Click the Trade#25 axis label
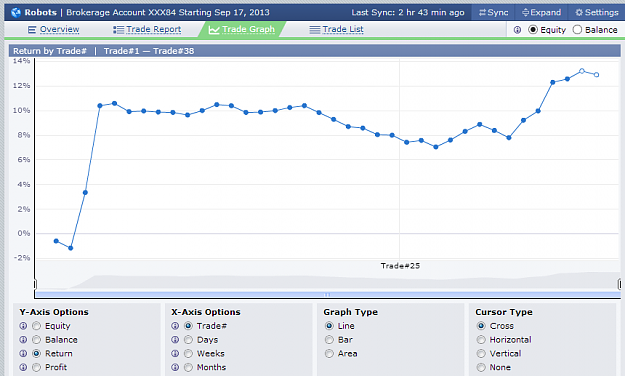 [x=400, y=266]
